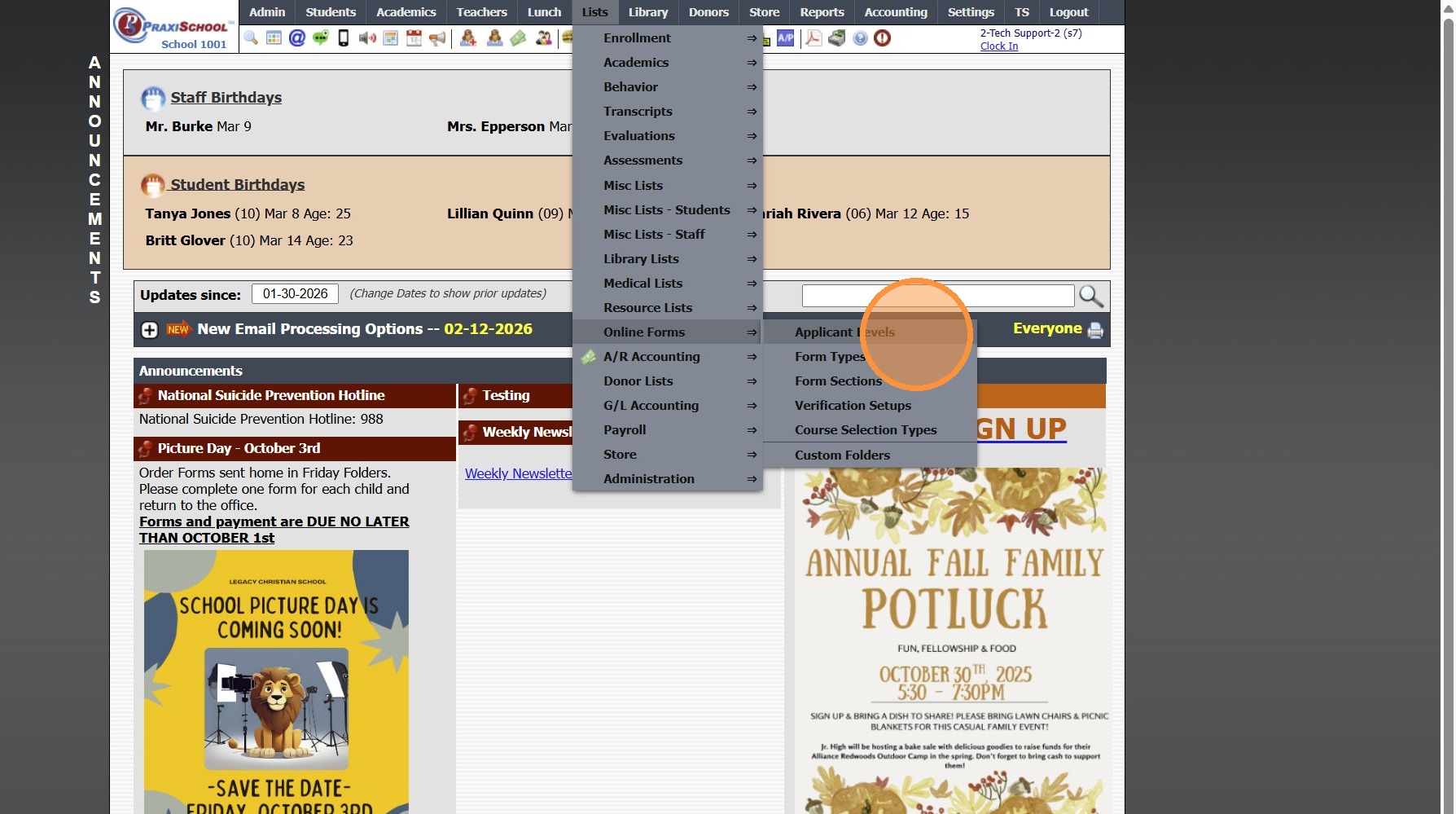Click the speaker sound icon in toolbar

coord(367,38)
